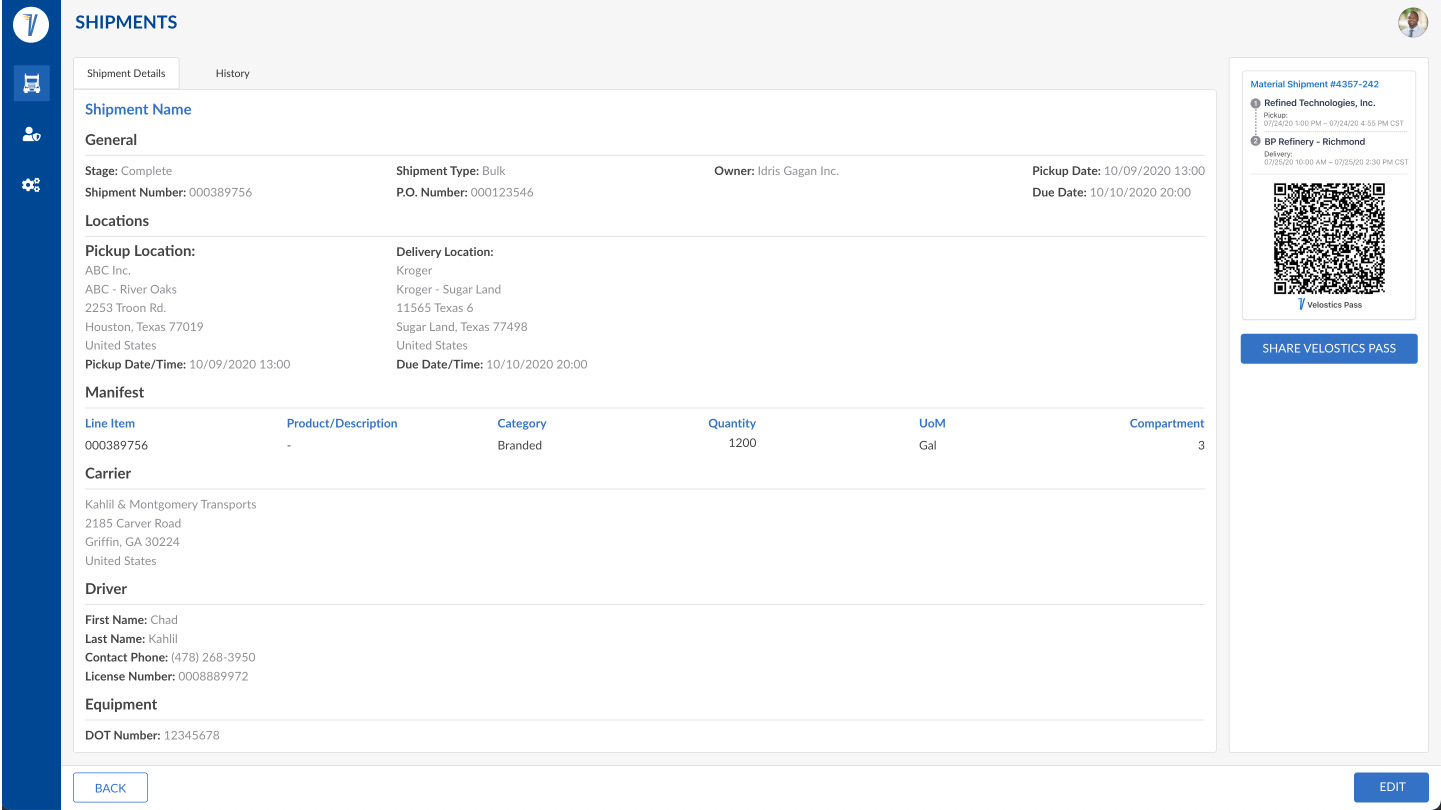Open the Shipments truck icon in sidebar
1441x810 pixels.
(31, 83)
